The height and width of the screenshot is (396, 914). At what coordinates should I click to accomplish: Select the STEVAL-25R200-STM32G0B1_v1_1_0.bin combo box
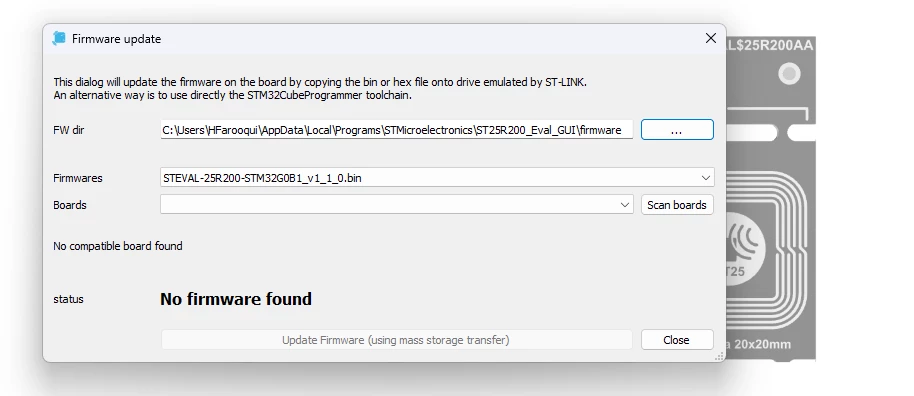click(437, 178)
